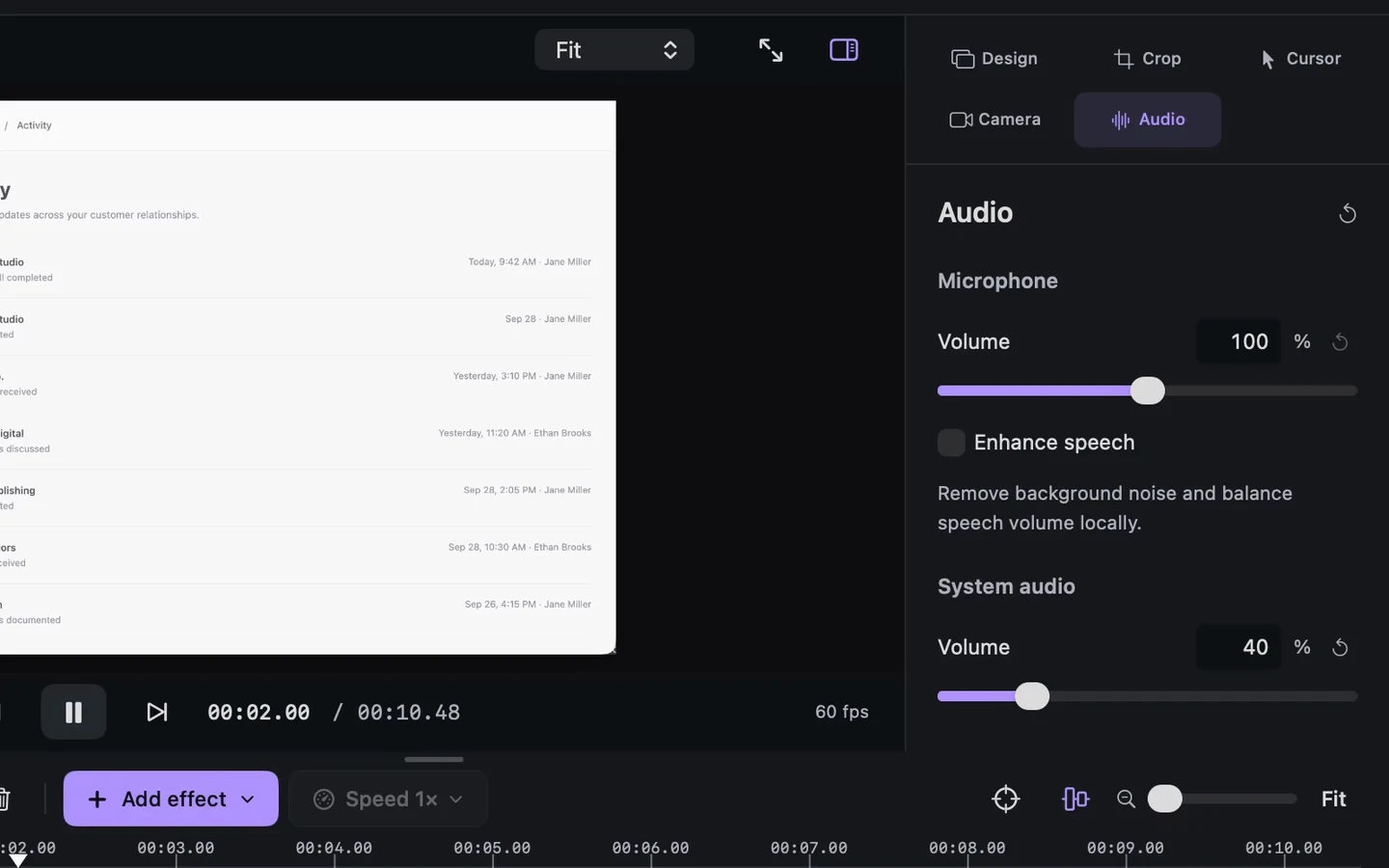Click the 'Sep 28, 10:30 AM · Ethan Brooks' entry
This screenshot has width=1389, height=868.
[520, 548]
